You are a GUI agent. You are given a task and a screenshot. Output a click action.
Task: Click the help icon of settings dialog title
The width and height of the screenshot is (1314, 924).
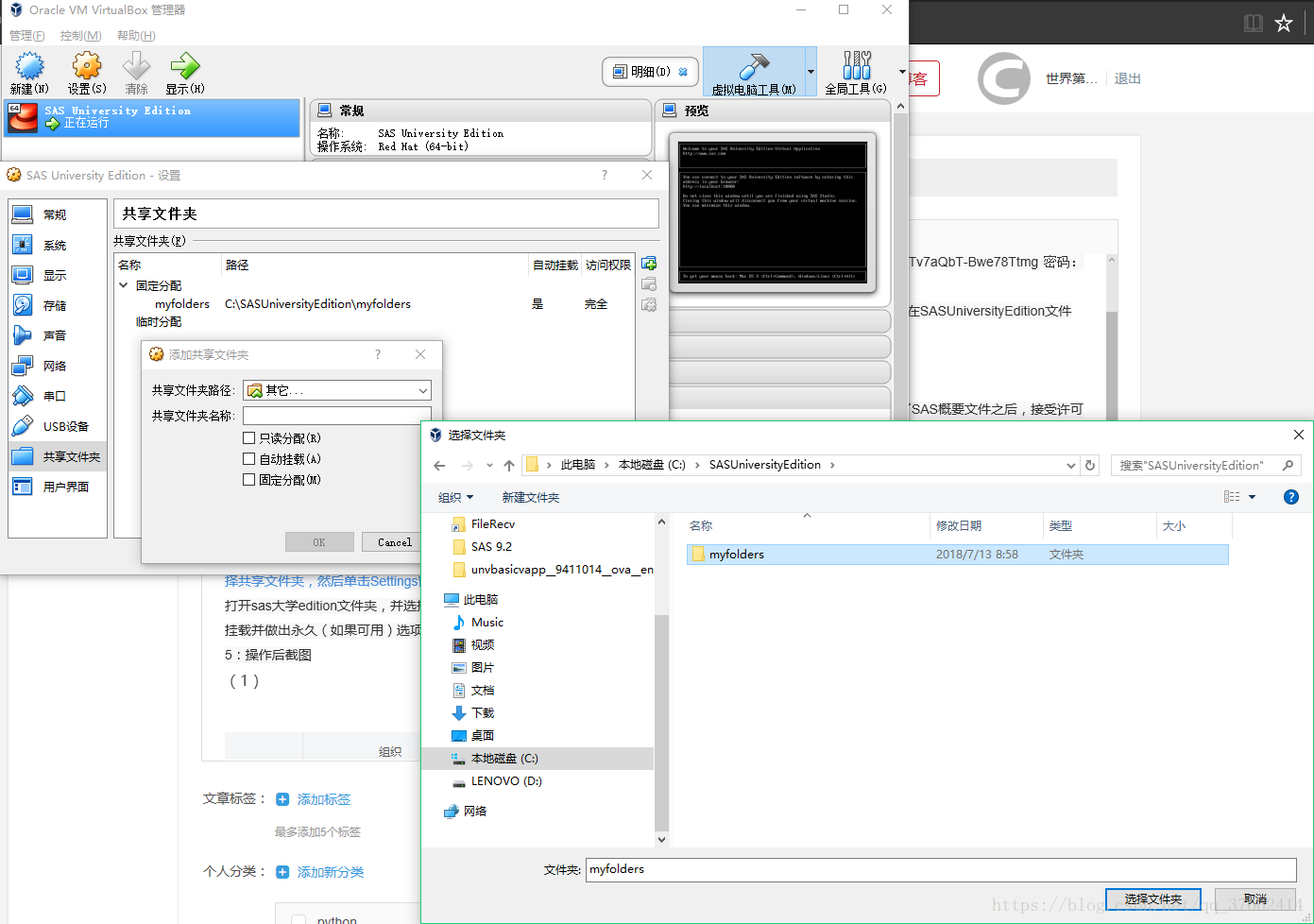point(605,175)
